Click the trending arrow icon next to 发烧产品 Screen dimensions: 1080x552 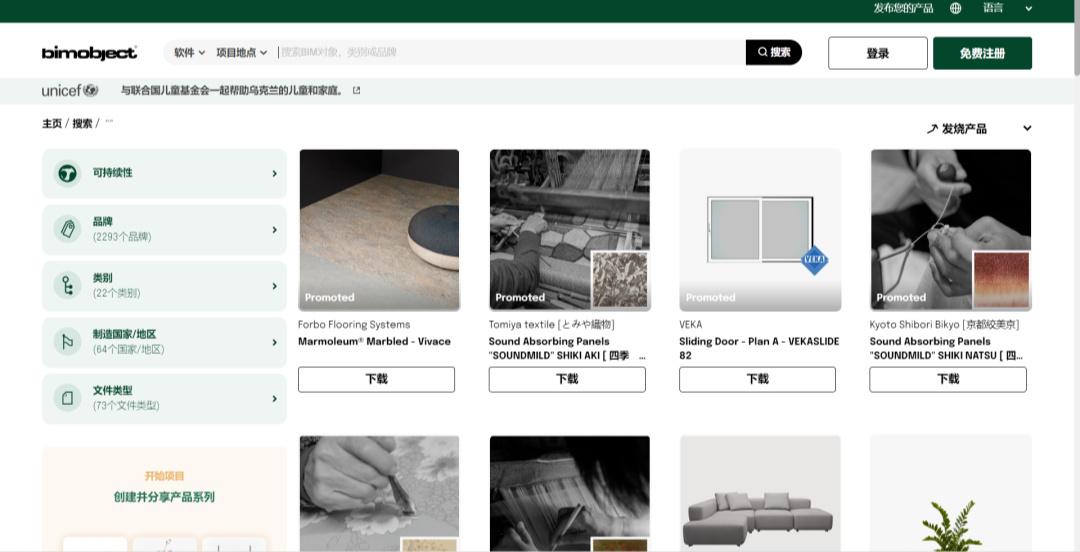click(x=933, y=129)
